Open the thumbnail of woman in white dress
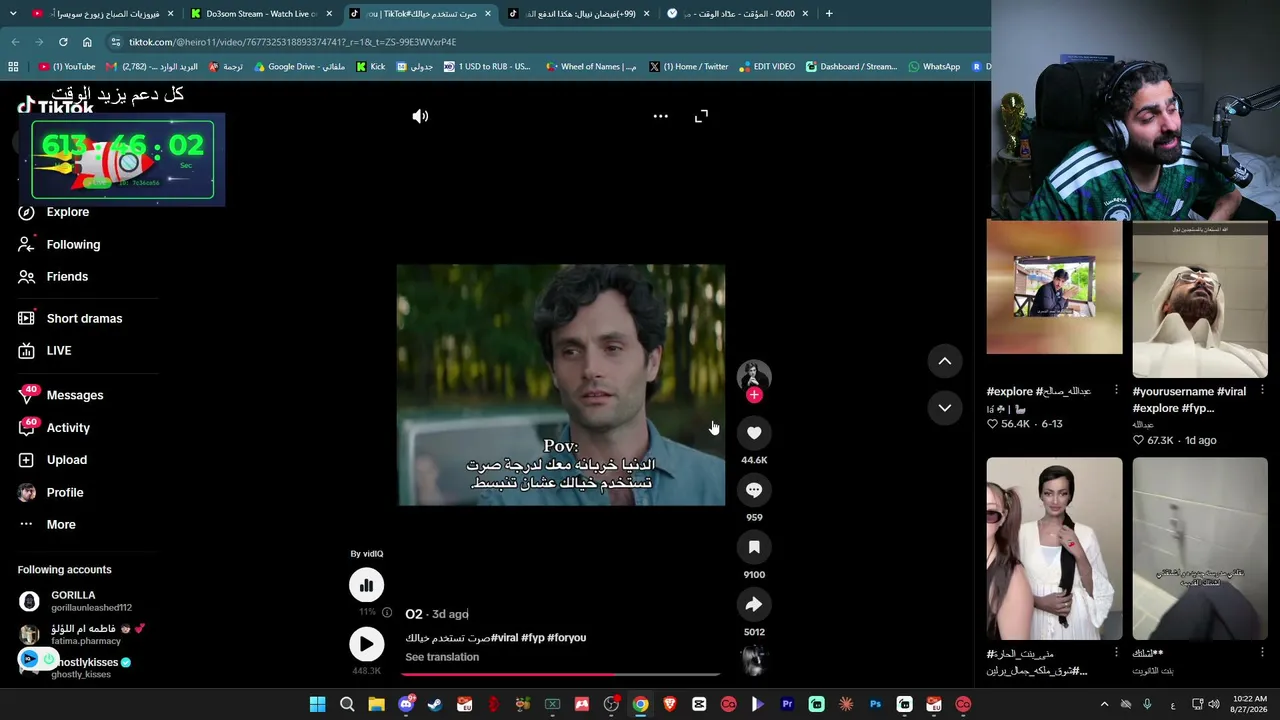1280x720 pixels. click(1054, 548)
